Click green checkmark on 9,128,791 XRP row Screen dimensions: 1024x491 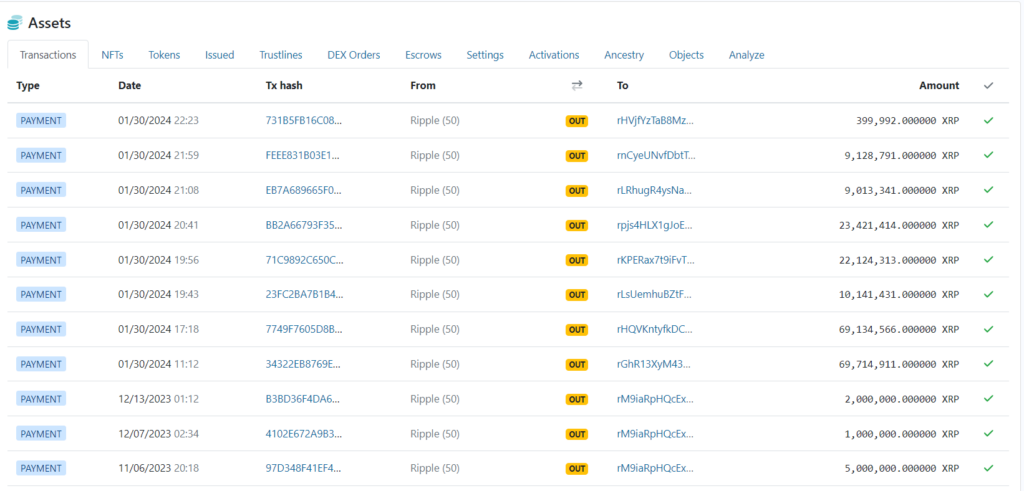coord(988,155)
